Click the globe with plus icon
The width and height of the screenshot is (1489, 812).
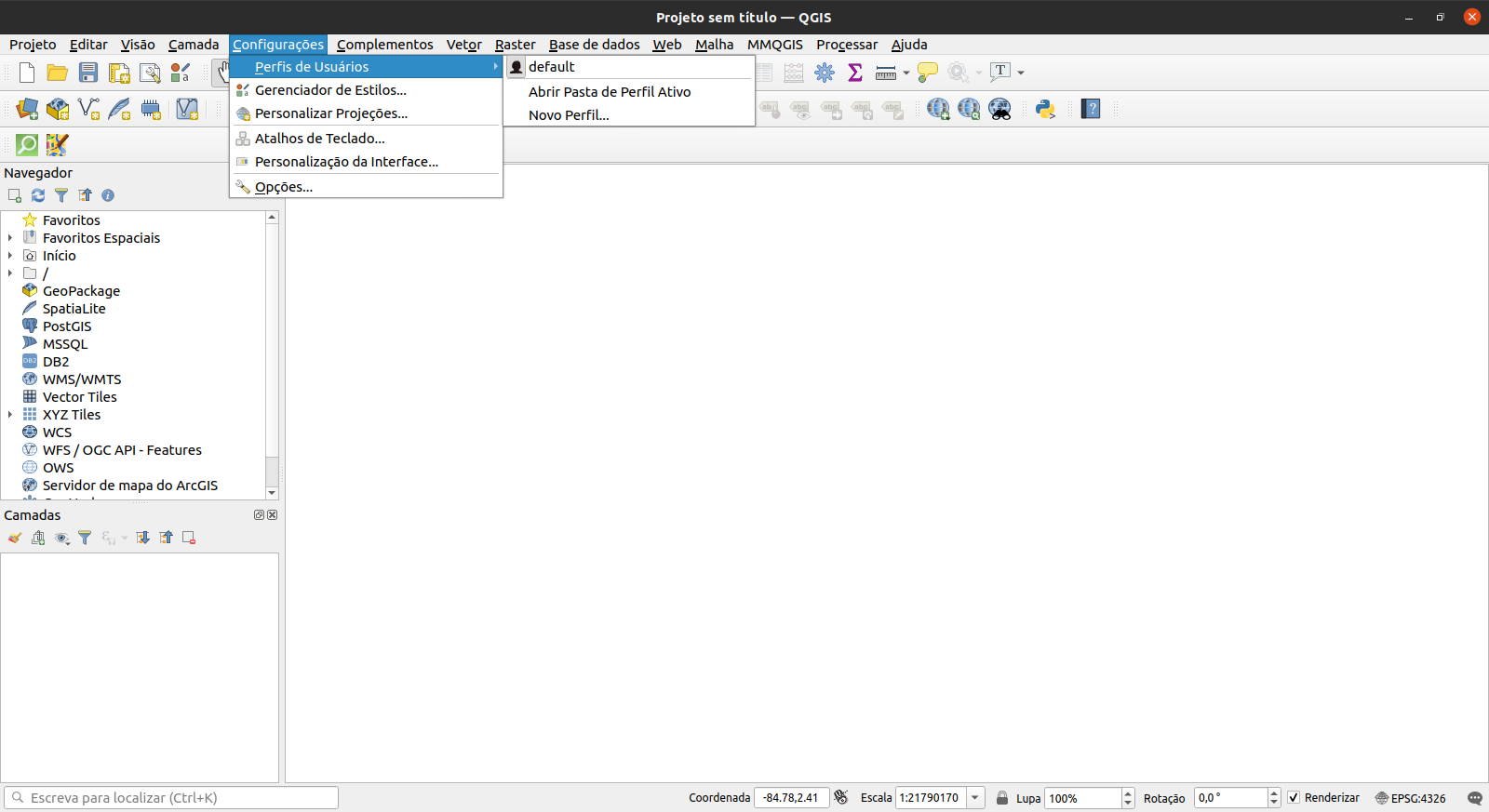[x=938, y=109]
